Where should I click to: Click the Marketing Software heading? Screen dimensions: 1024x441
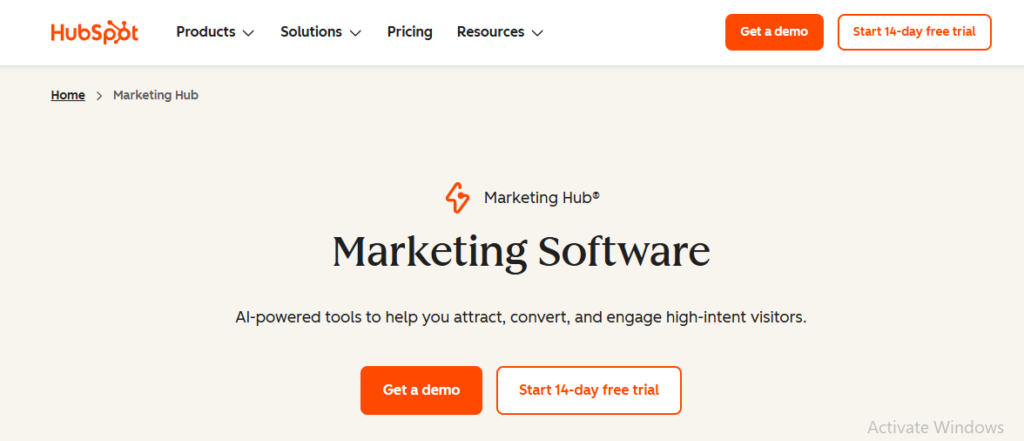click(520, 252)
